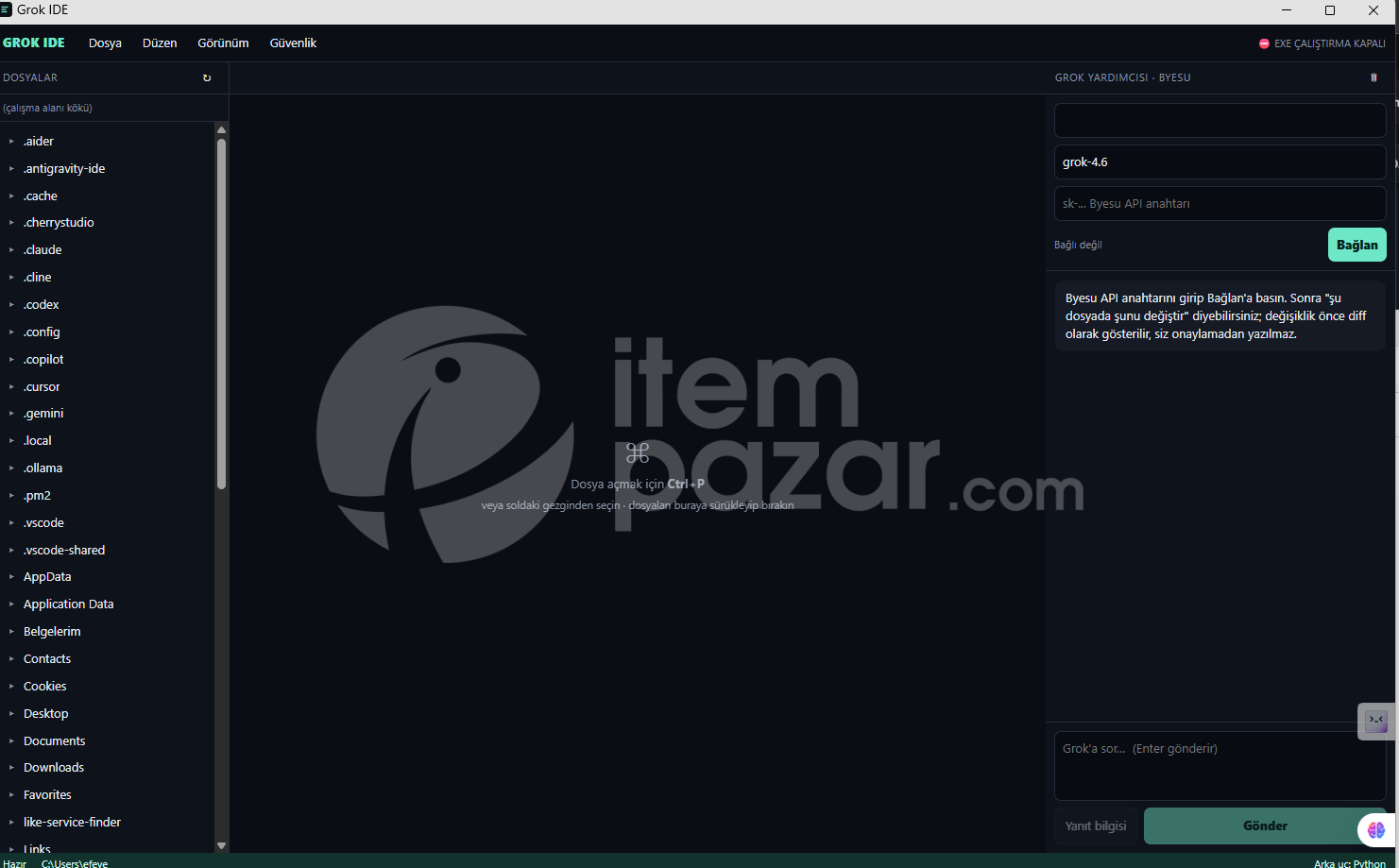
Task: Expand the .copilot folder arrow
Action: pyautogui.click(x=11, y=360)
